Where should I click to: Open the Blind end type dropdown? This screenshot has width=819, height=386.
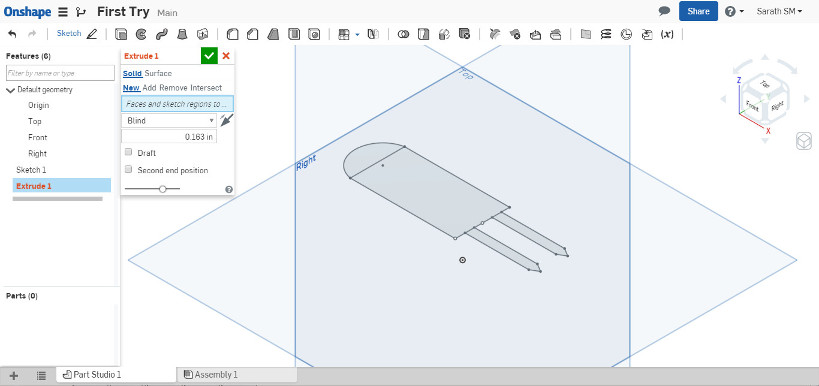tap(169, 121)
